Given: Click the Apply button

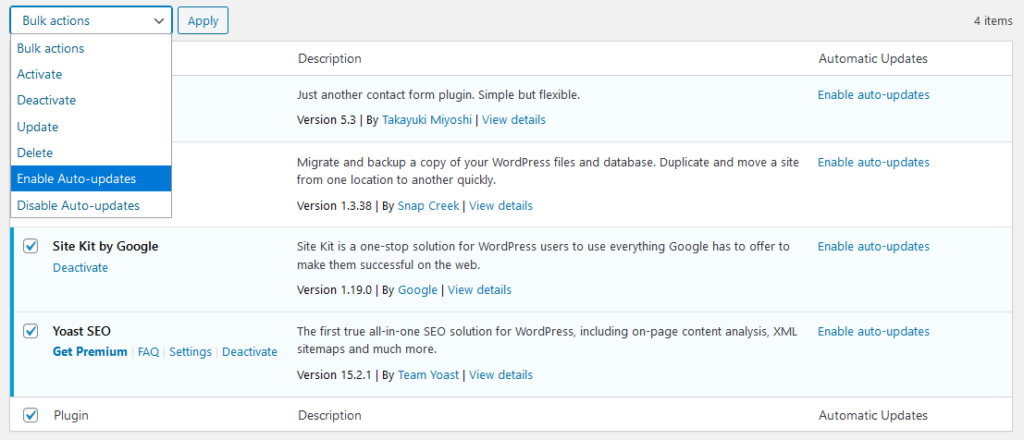Looking at the screenshot, I should (x=202, y=20).
